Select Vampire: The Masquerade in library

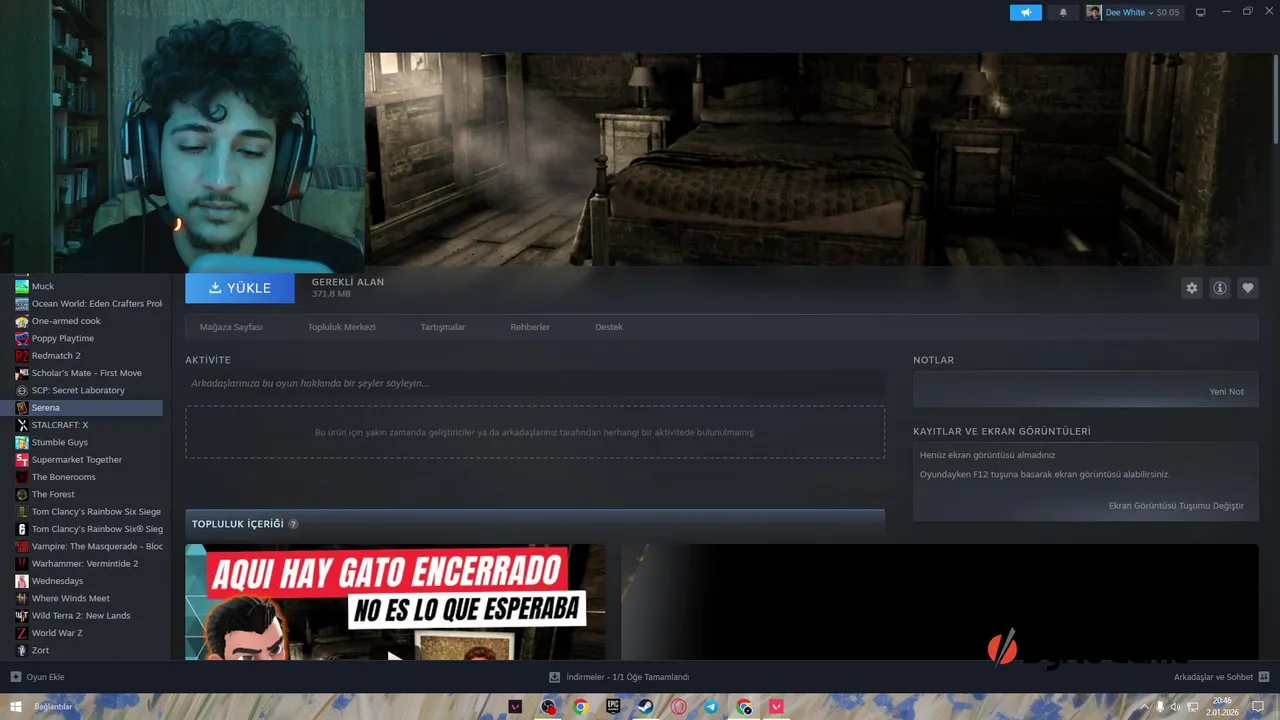click(88, 546)
